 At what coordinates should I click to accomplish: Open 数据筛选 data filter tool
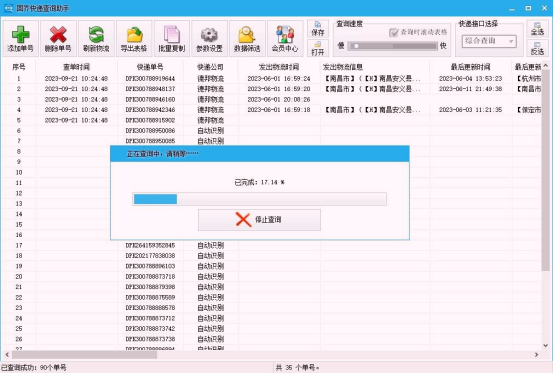tap(247, 39)
